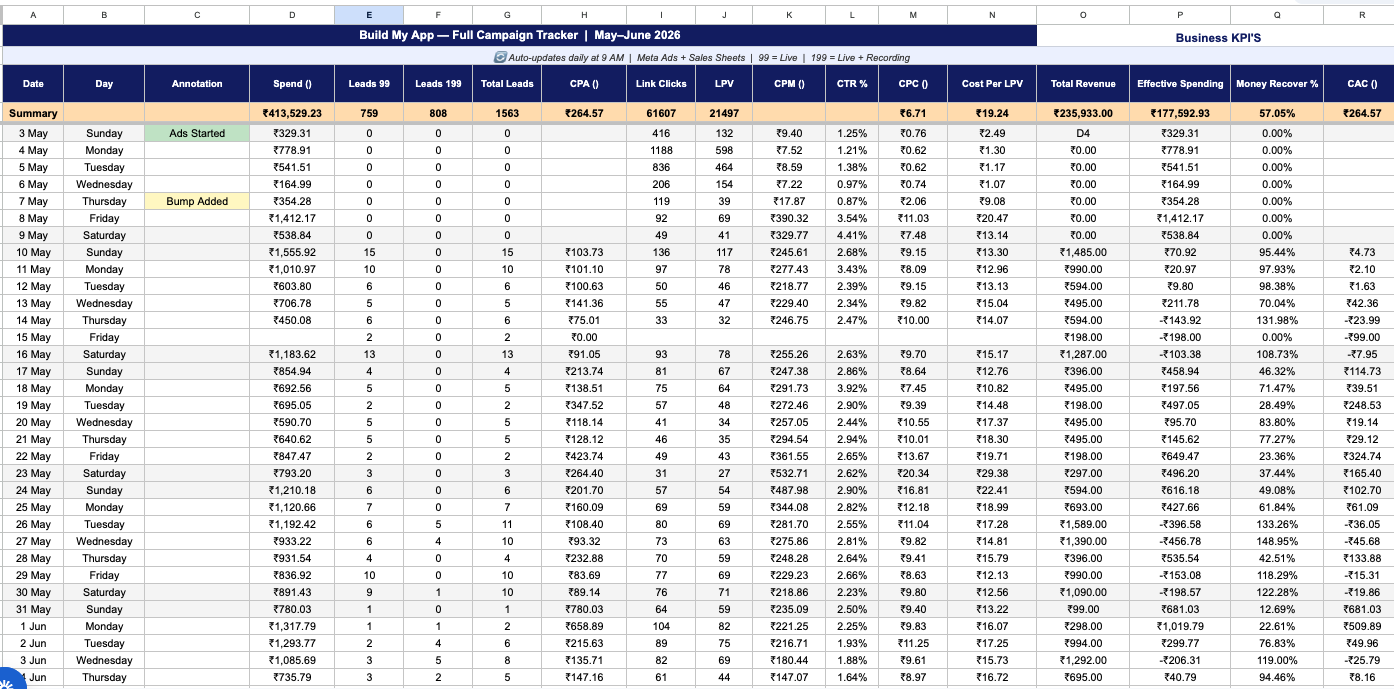Image resolution: width=1394 pixels, height=689 pixels.
Task: Click summary effective spending ₹177,592.93
Action: (1180, 113)
